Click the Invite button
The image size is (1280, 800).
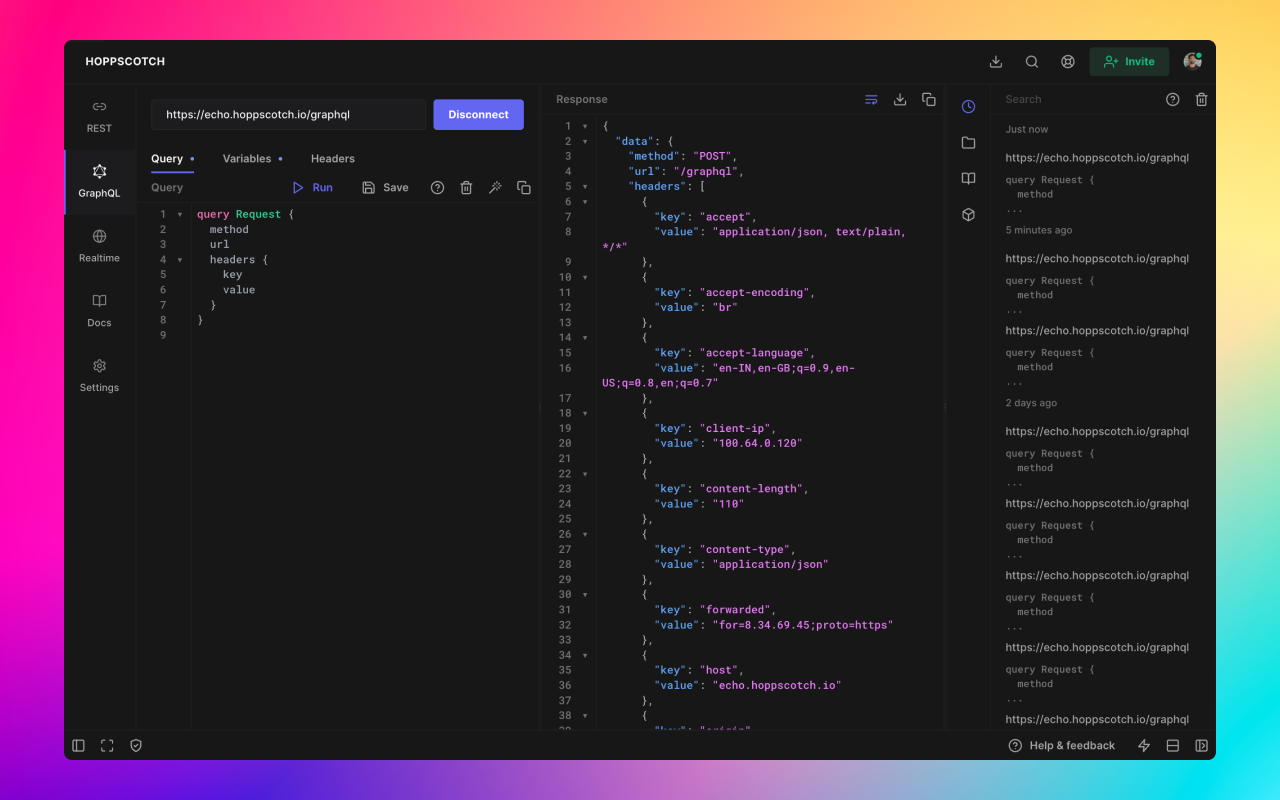(x=1129, y=62)
